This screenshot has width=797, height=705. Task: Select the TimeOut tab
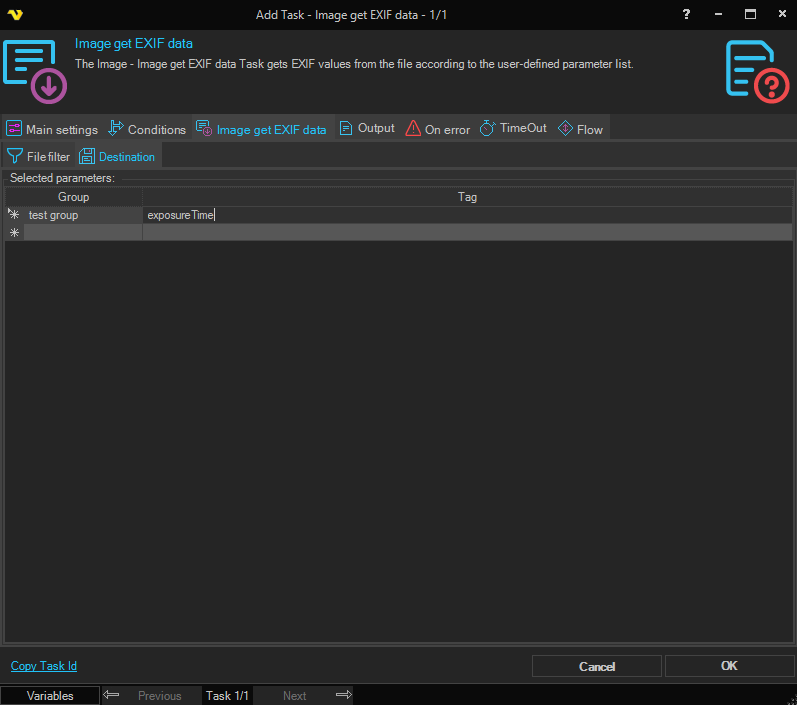513,128
